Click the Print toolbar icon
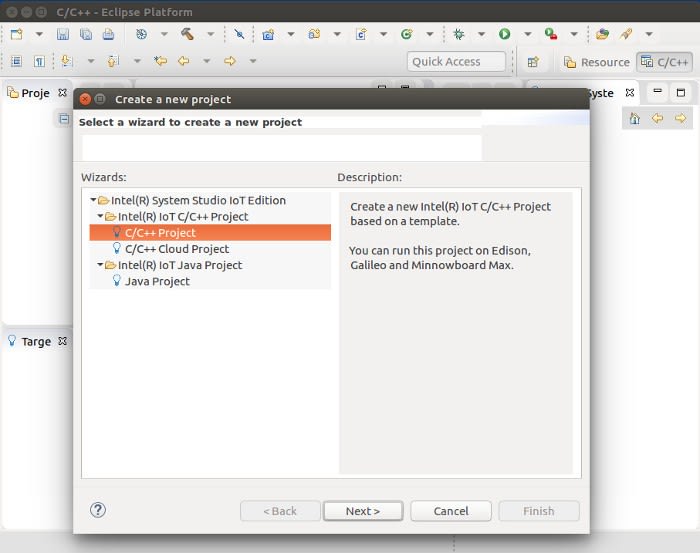700x553 pixels. 108,34
